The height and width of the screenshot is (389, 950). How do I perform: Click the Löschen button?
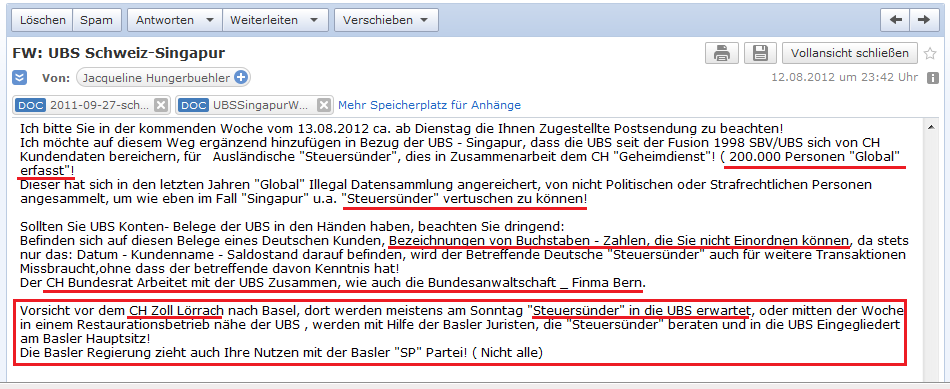[42, 20]
